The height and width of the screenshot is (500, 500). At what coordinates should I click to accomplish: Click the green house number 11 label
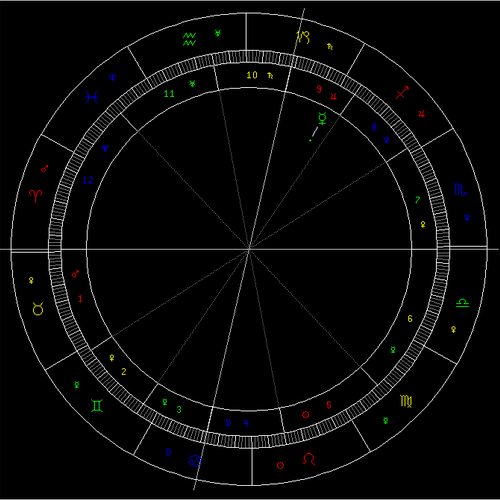pos(169,94)
